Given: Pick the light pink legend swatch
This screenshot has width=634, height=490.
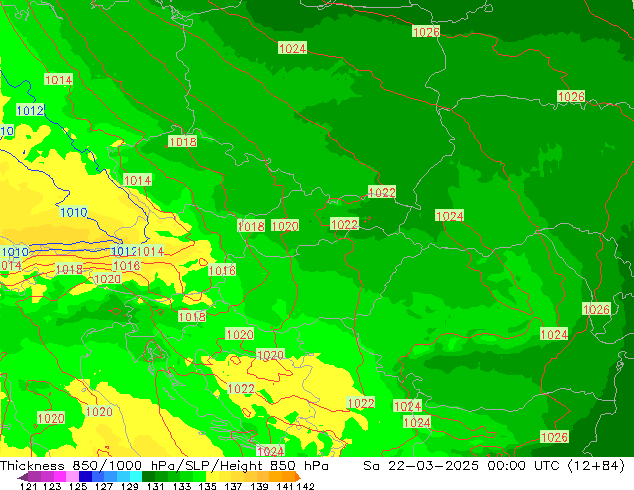Looking at the screenshot, I should tap(72, 477).
